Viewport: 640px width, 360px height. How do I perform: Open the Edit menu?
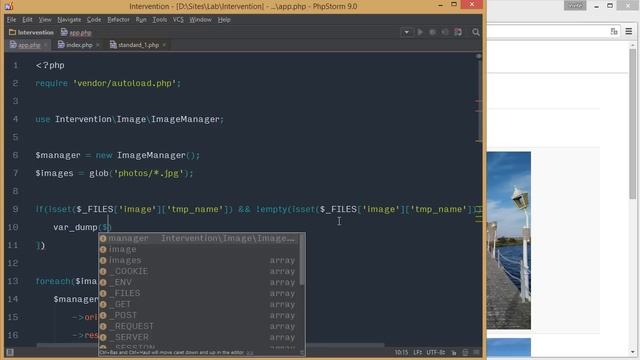click(27, 20)
